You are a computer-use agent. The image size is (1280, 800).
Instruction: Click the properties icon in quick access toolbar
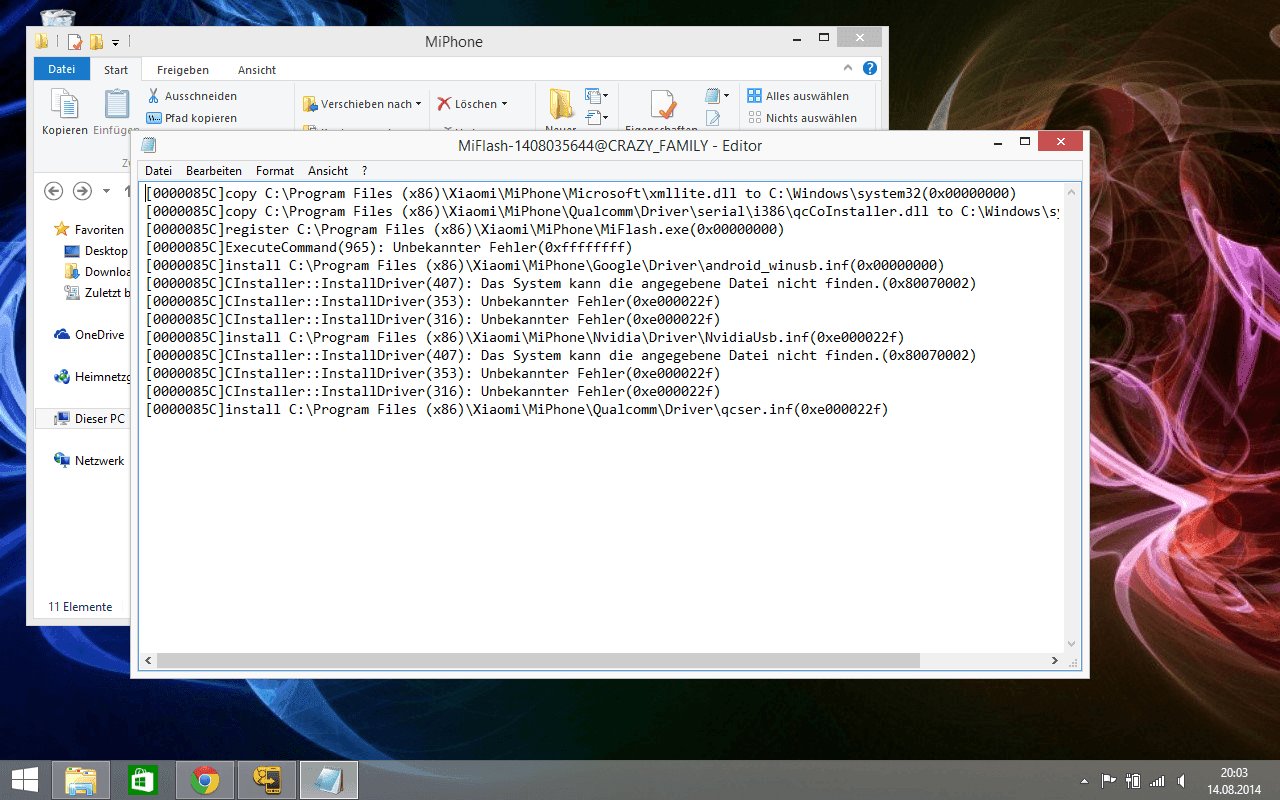tap(75, 41)
